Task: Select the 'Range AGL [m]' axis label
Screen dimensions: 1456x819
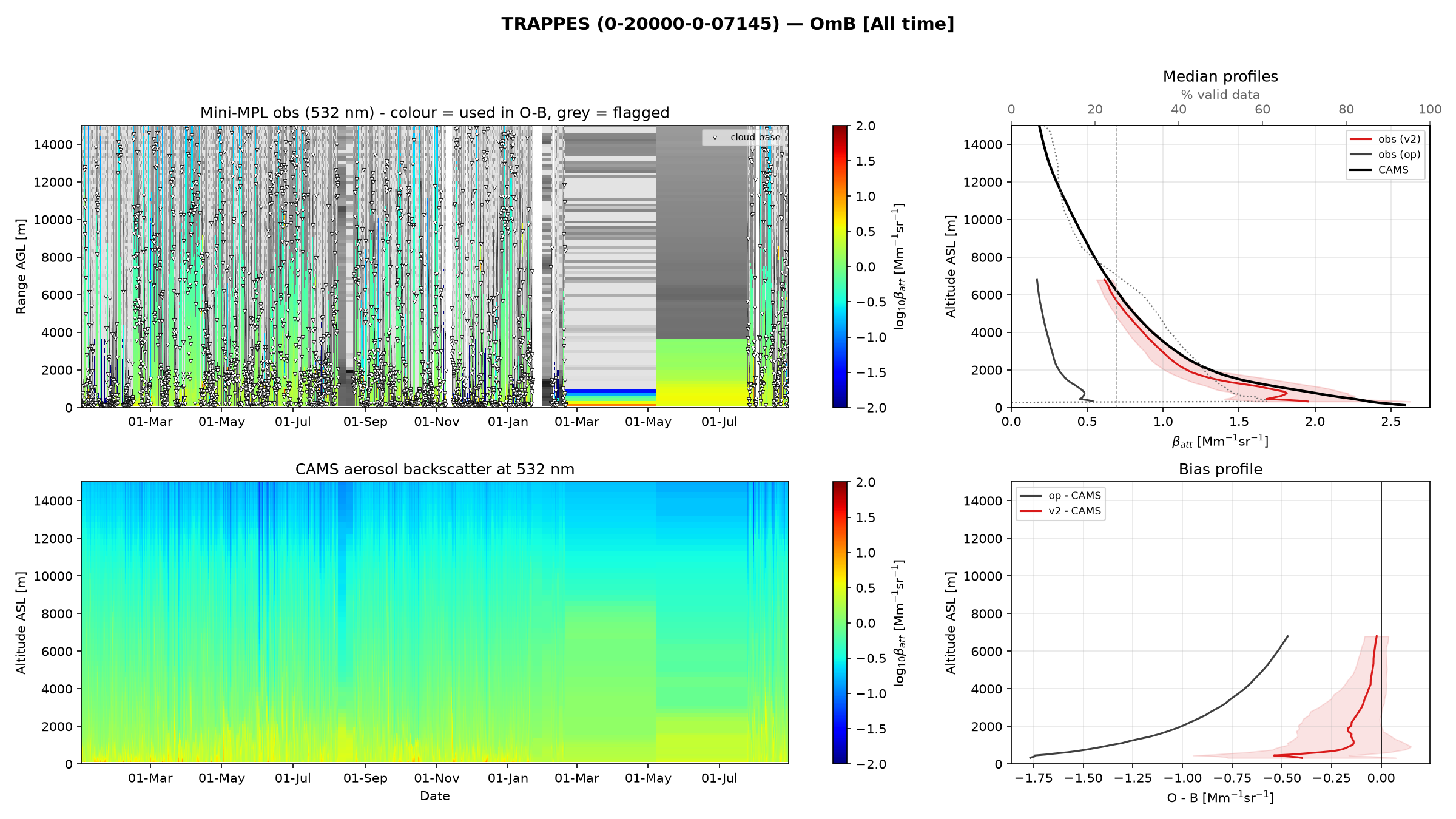Action: 21,267
